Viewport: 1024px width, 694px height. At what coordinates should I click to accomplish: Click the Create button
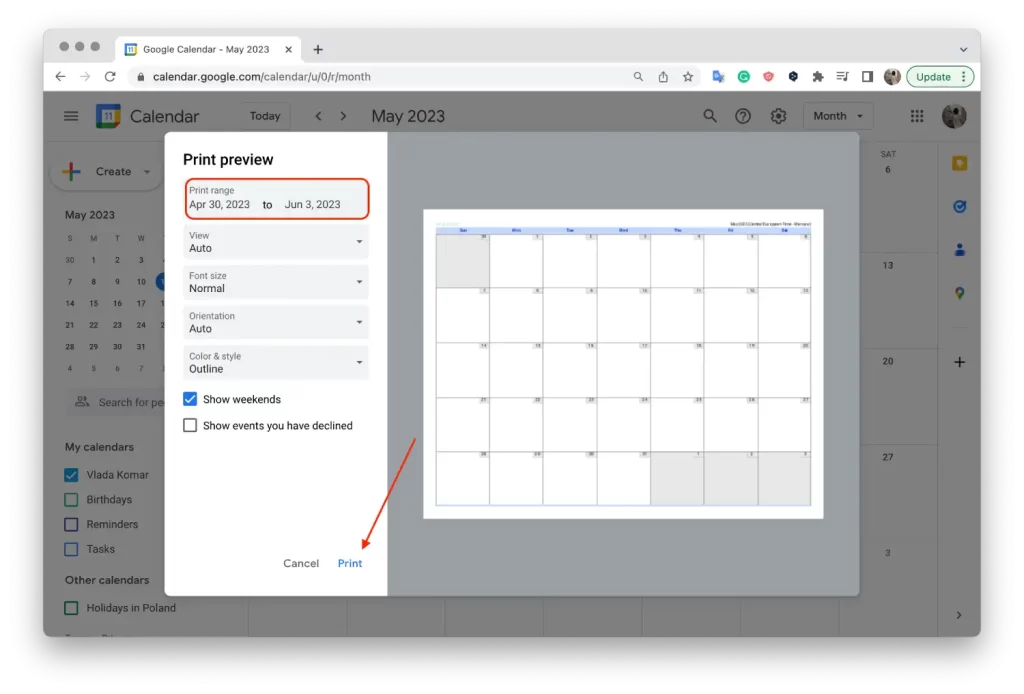tap(106, 172)
